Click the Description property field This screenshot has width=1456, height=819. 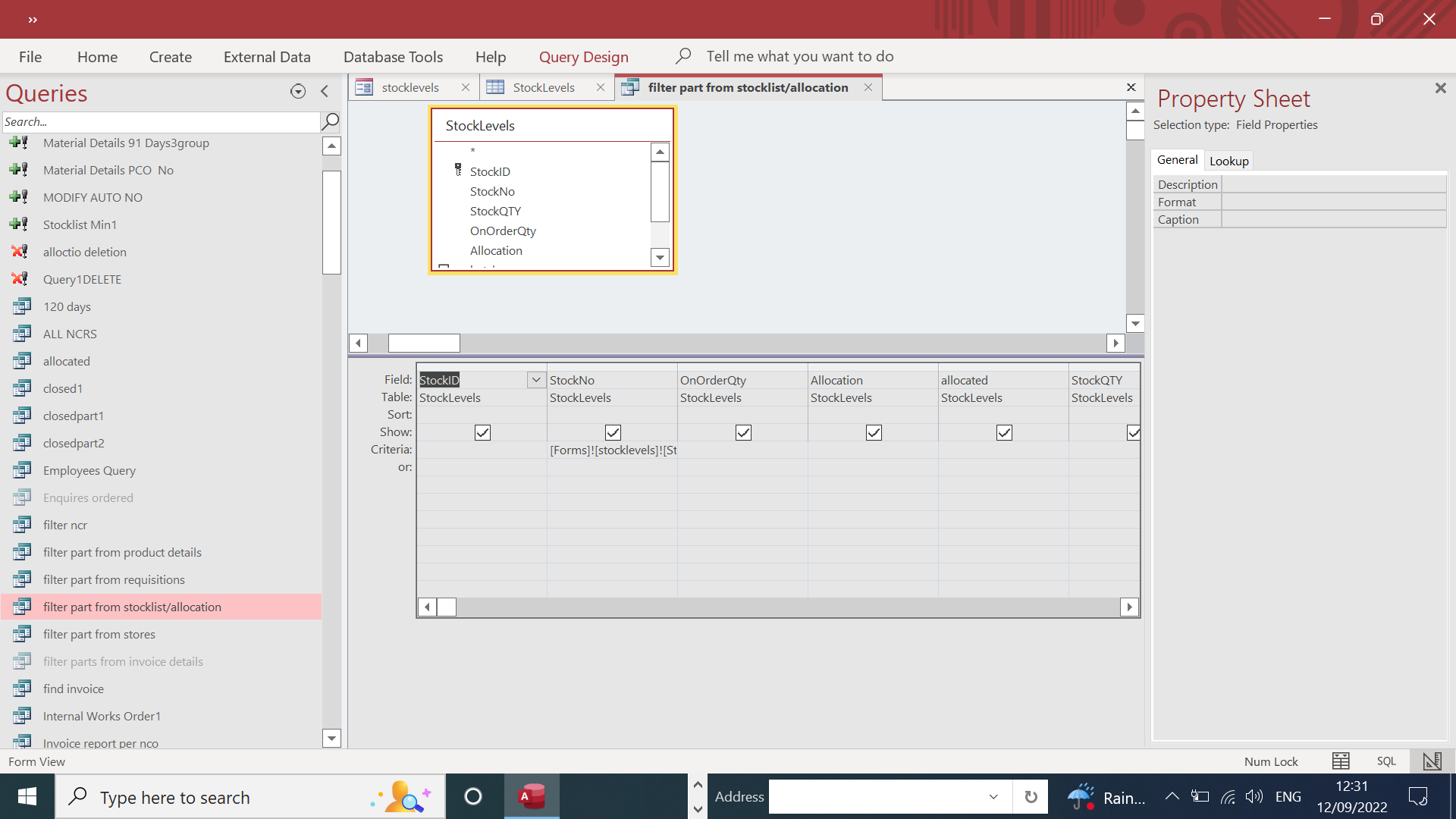tap(1334, 184)
